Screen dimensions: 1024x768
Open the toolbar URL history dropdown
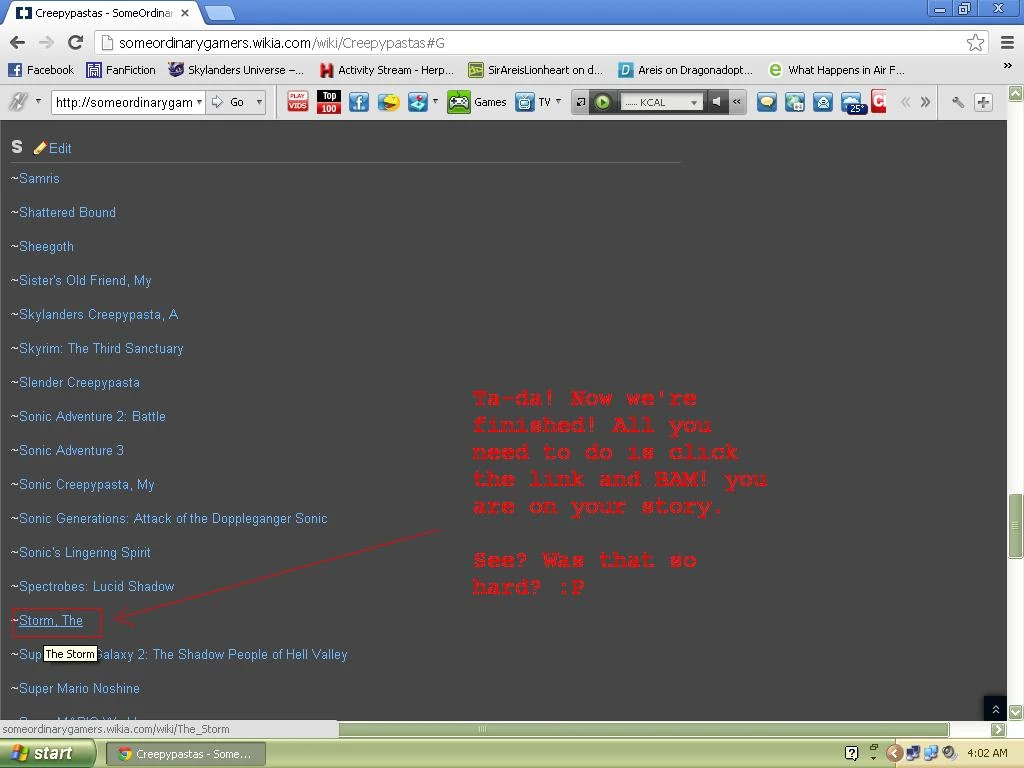click(199, 102)
